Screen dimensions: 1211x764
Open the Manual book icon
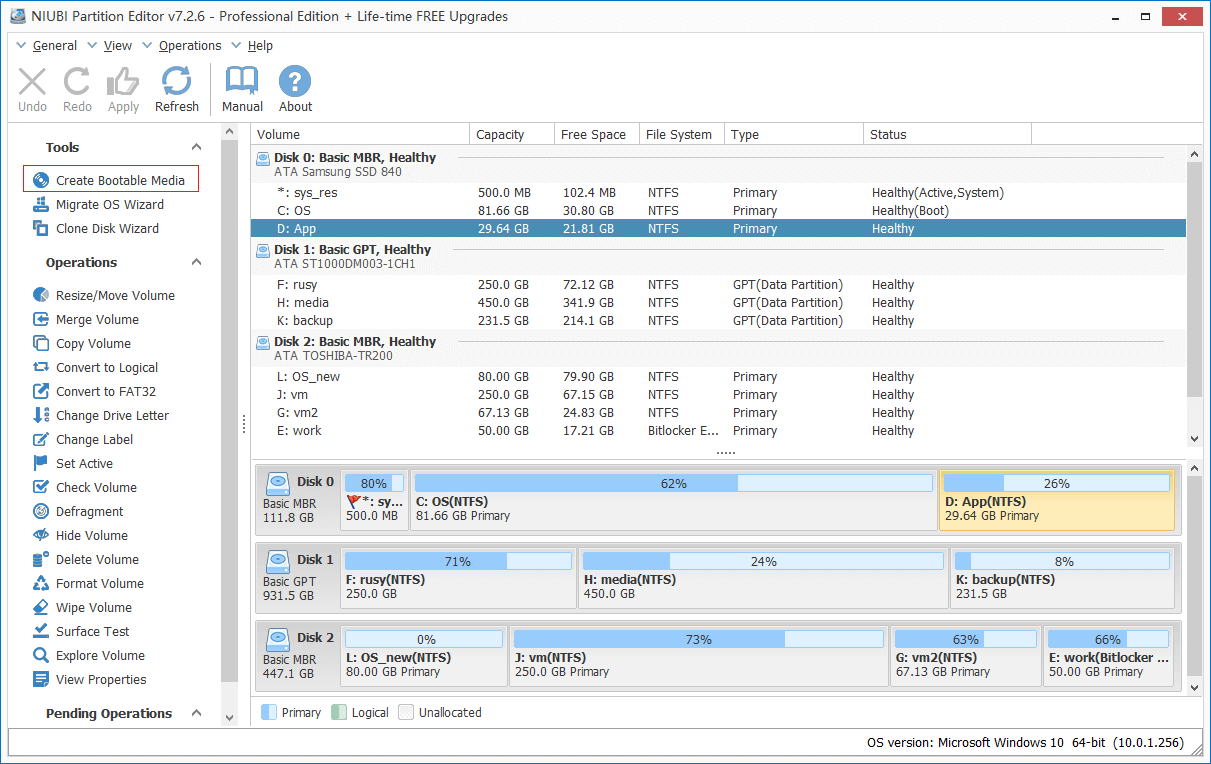pos(242,83)
